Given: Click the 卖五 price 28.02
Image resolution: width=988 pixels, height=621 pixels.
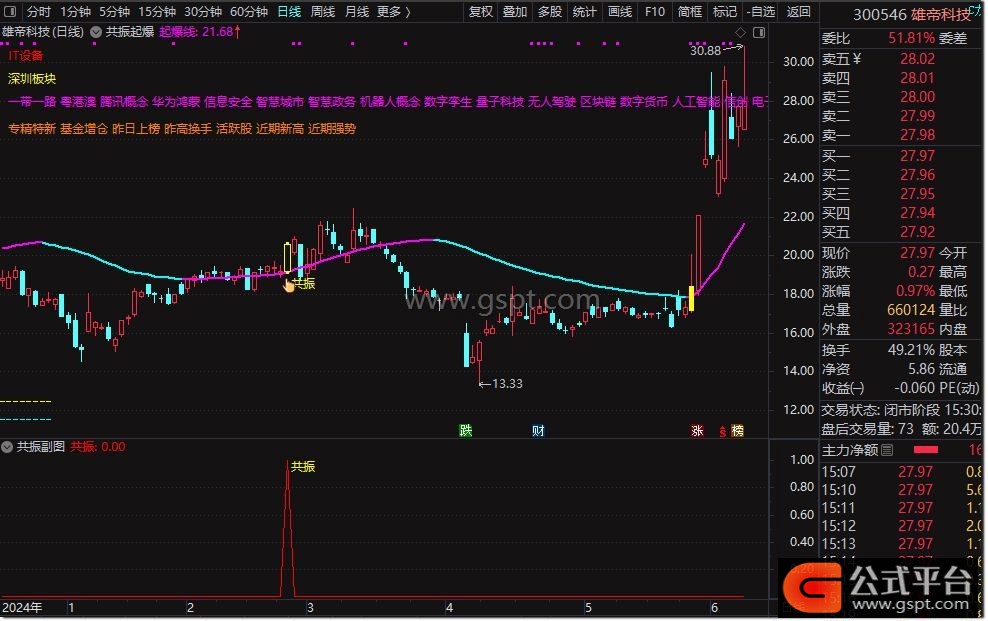Looking at the screenshot, I should pos(917,59).
